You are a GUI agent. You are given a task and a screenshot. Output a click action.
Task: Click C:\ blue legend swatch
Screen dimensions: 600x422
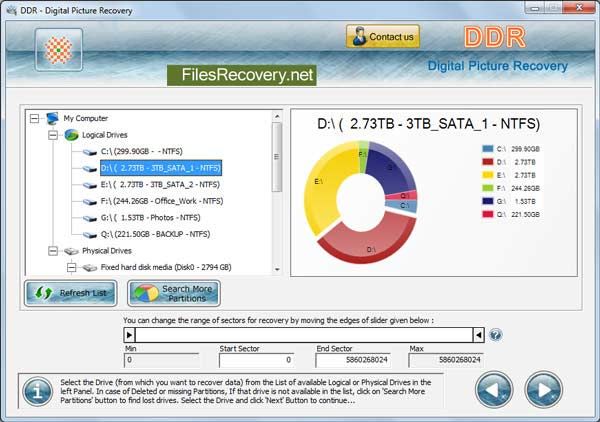[488, 149]
